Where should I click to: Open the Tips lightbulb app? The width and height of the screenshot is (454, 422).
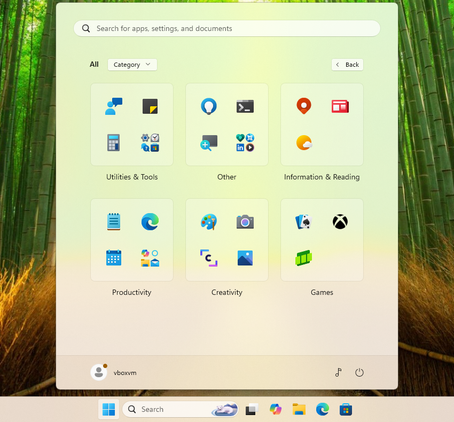coord(209,106)
